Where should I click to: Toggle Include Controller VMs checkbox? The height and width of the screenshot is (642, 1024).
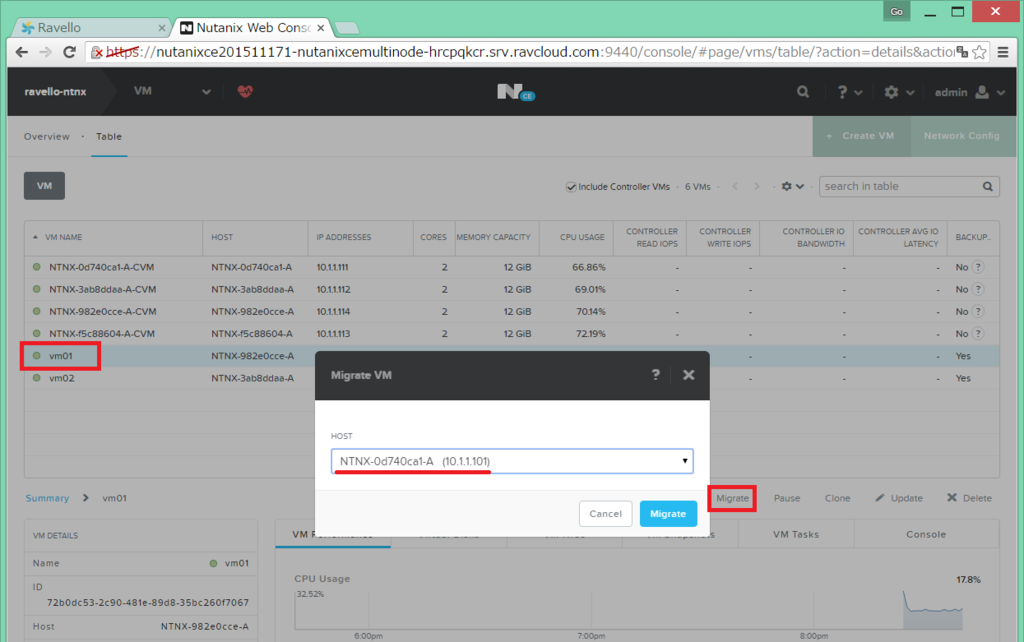[571, 187]
